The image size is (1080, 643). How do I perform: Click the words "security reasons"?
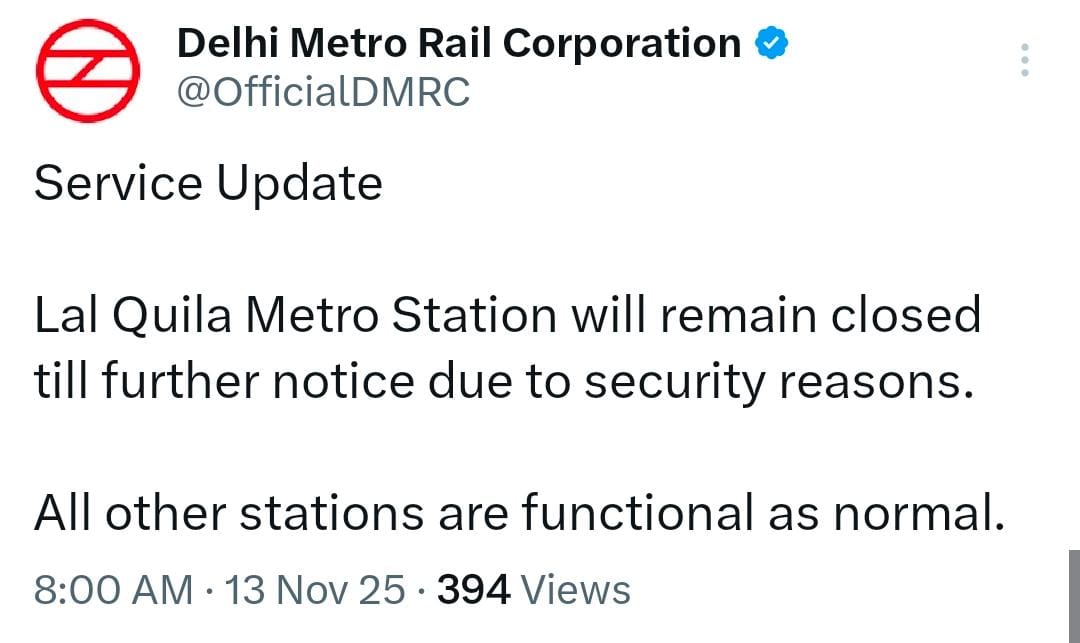click(778, 381)
